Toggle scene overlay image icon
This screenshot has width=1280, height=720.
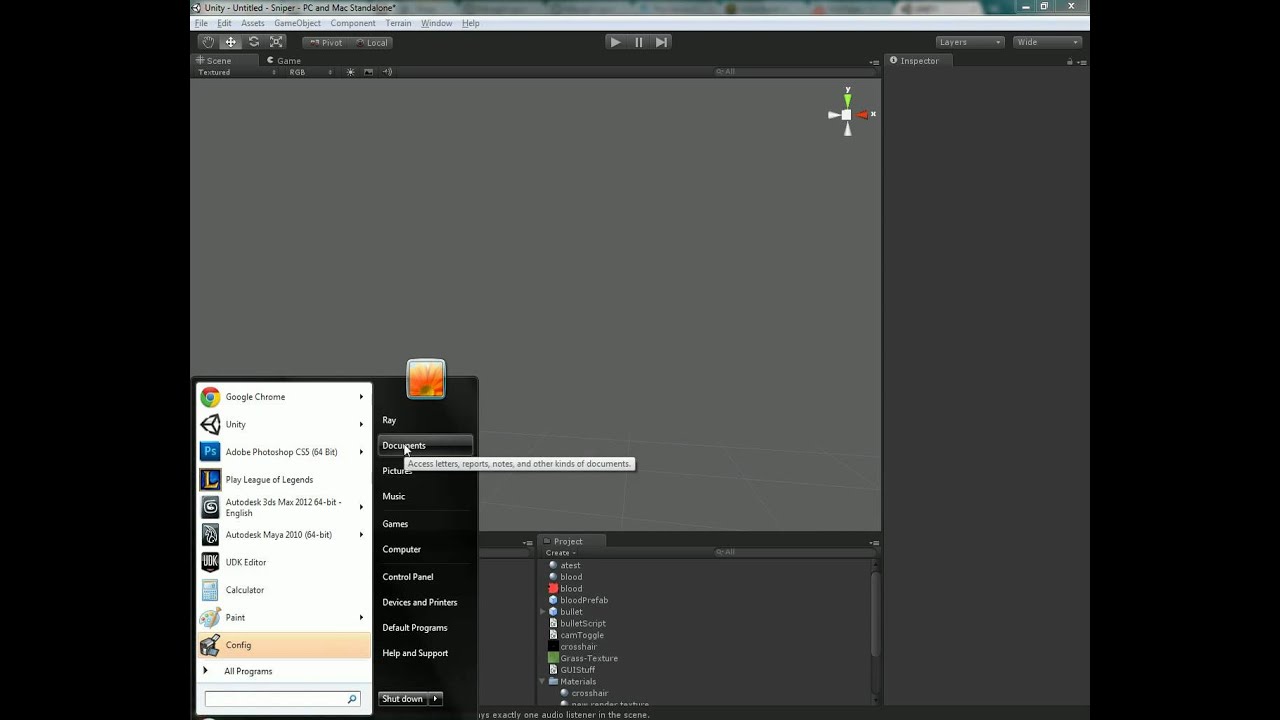click(368, 72)
